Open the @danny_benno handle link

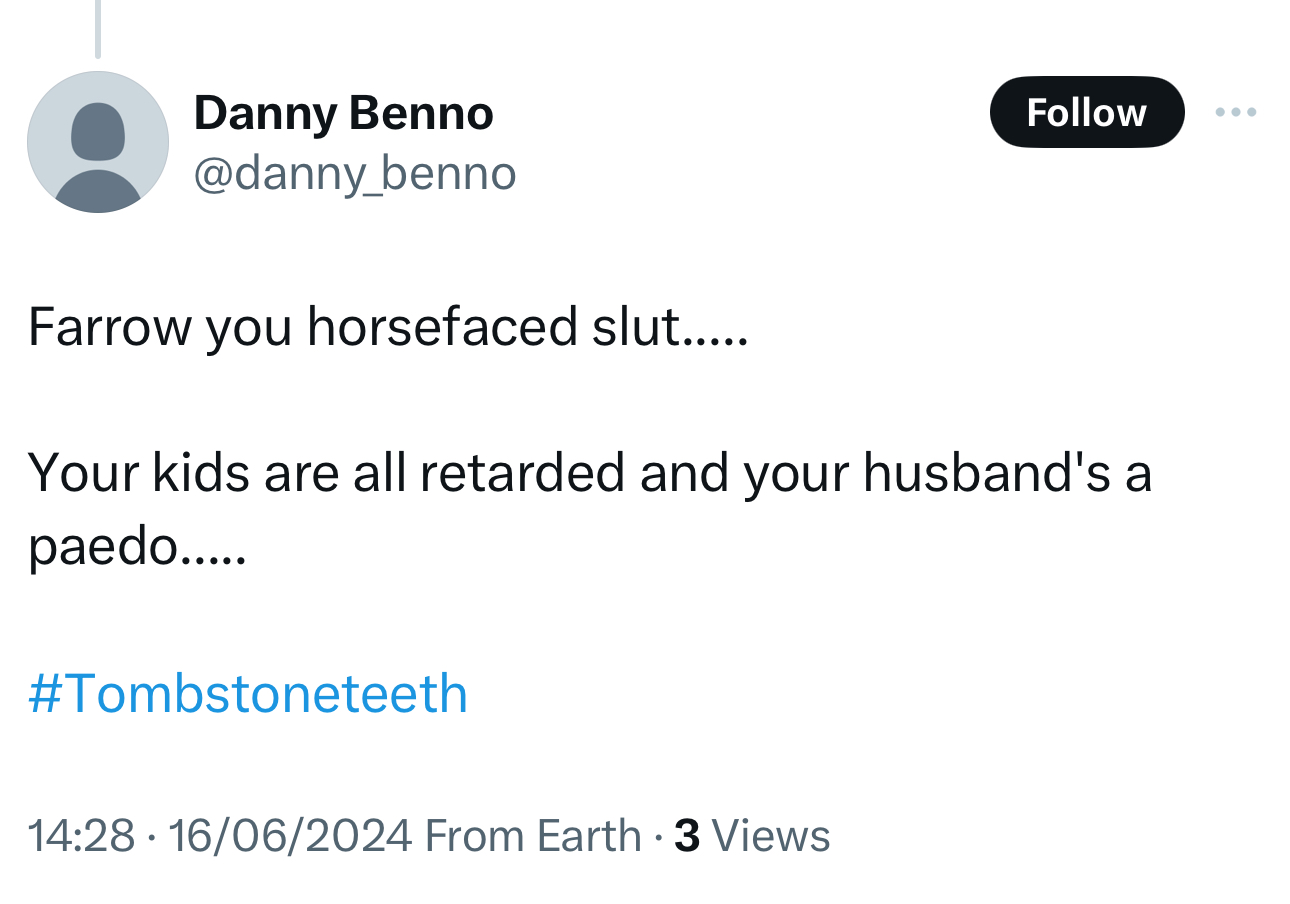354,173
